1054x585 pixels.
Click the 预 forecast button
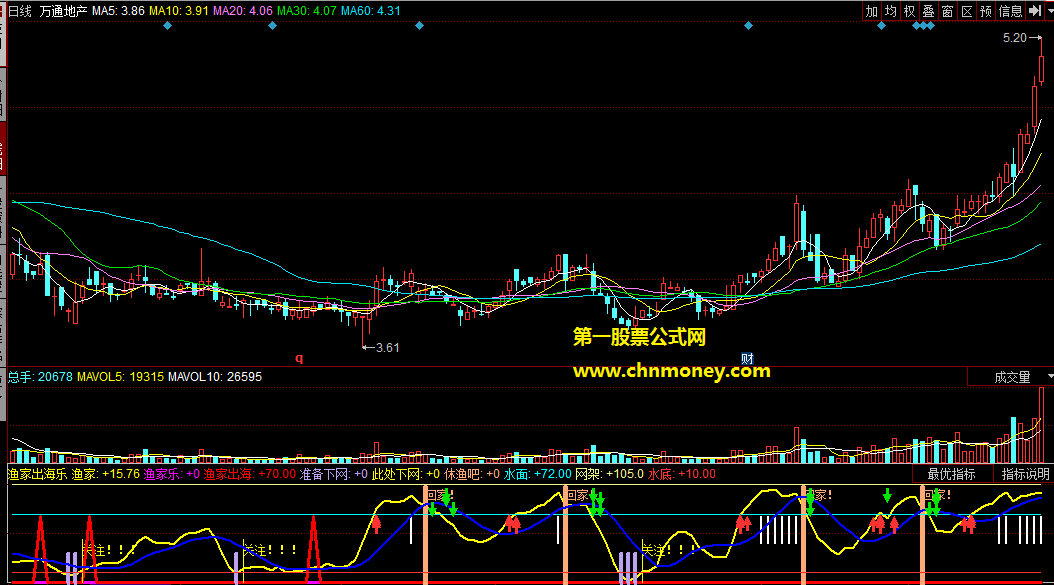(985, 11)
